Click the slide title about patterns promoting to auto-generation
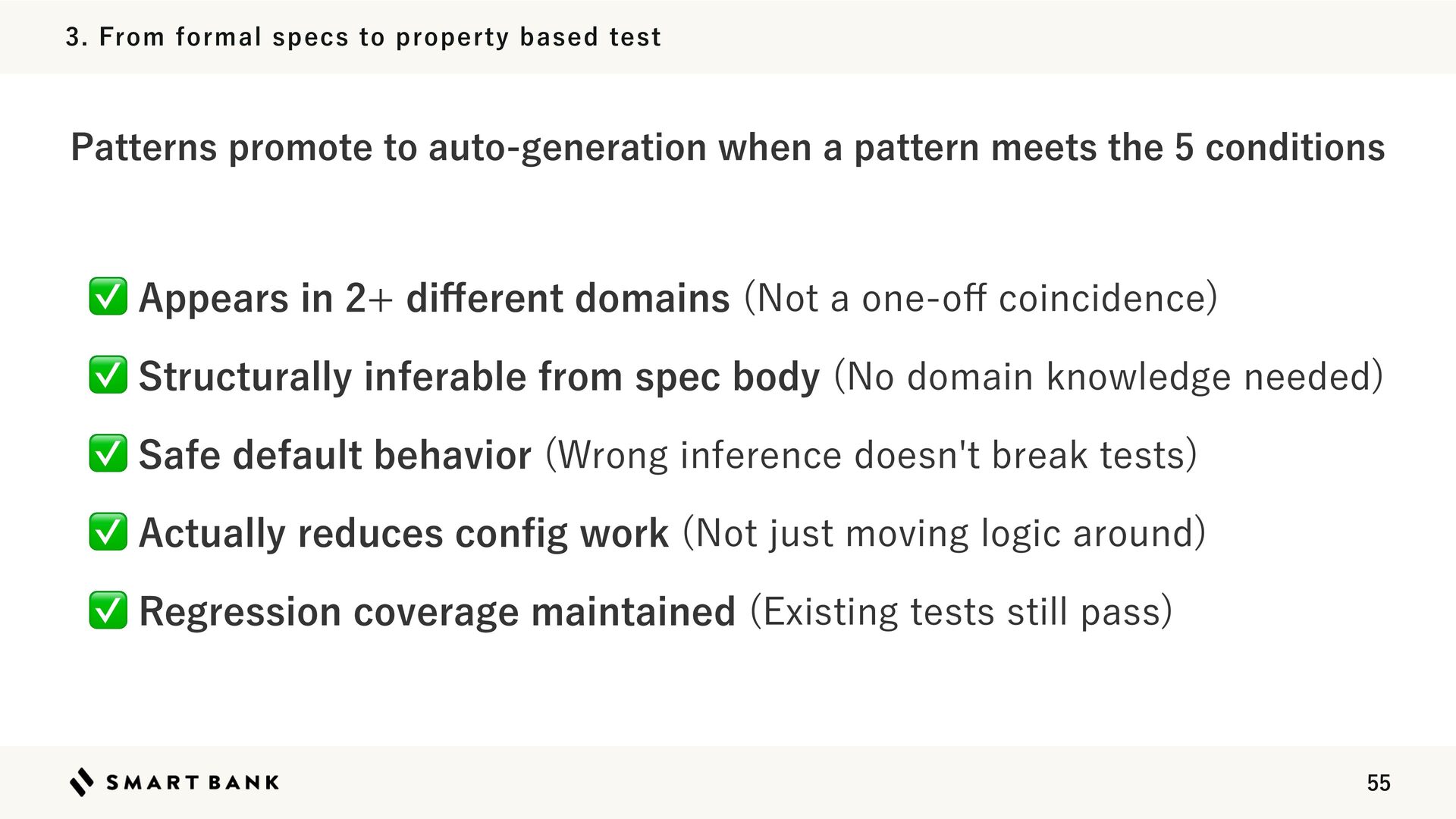This screenshot has width=1456, height=819. point(727,147)
